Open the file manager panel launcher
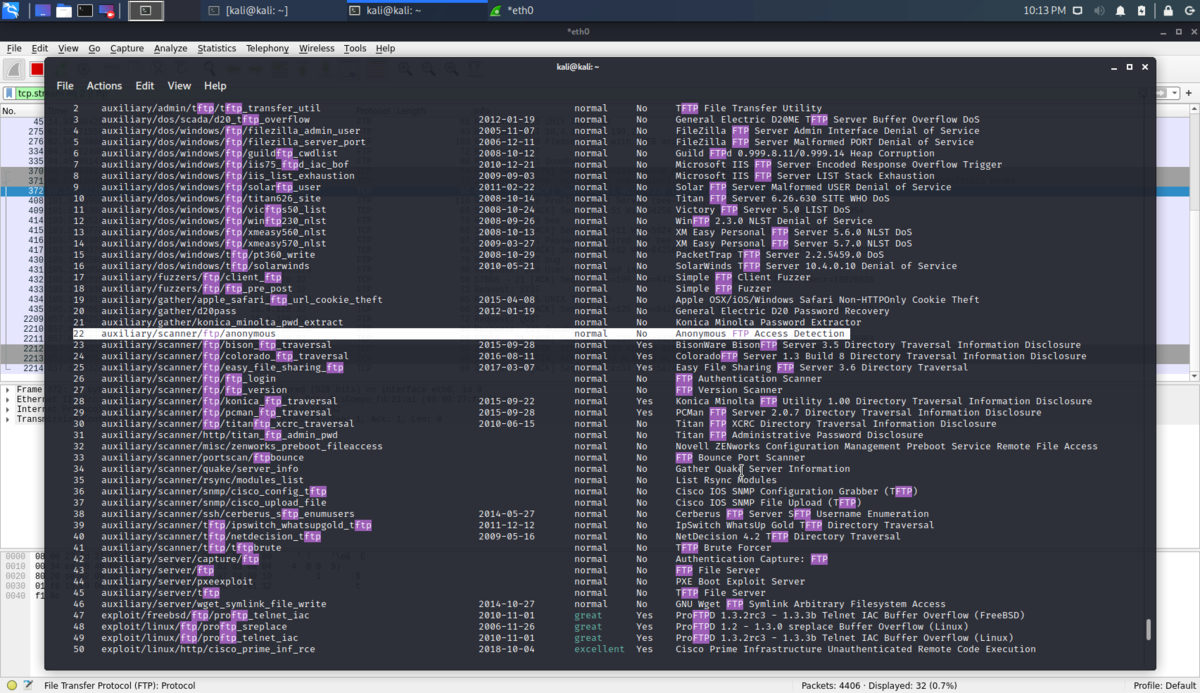This screenshot has width=1200, height=693. click(x=63, y=11)
